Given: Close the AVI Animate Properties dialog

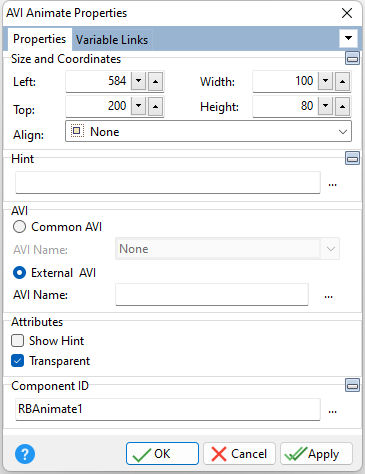Looking at the screenshot, I should point(347,13).
